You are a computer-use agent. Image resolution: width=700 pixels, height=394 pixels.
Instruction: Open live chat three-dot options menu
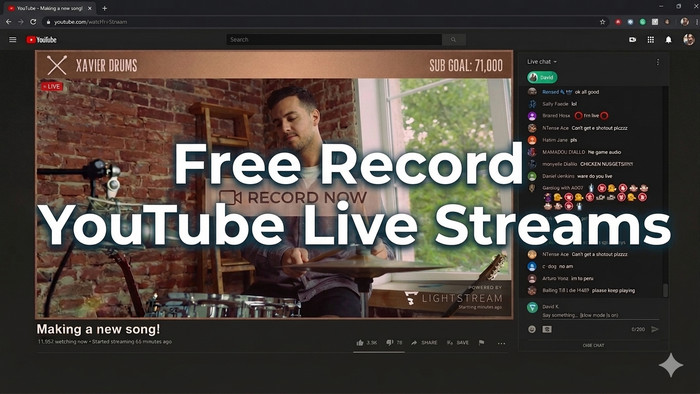(x=658, y=62)
